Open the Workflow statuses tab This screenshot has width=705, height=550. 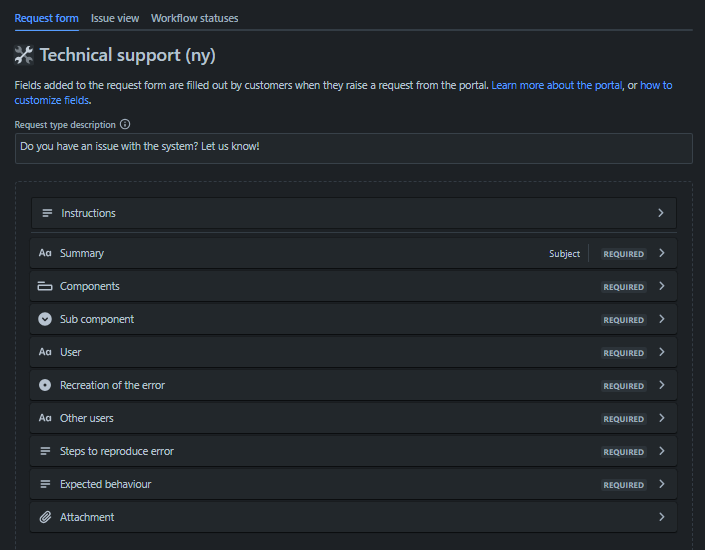pyautogui.click(x=194, y=18)
